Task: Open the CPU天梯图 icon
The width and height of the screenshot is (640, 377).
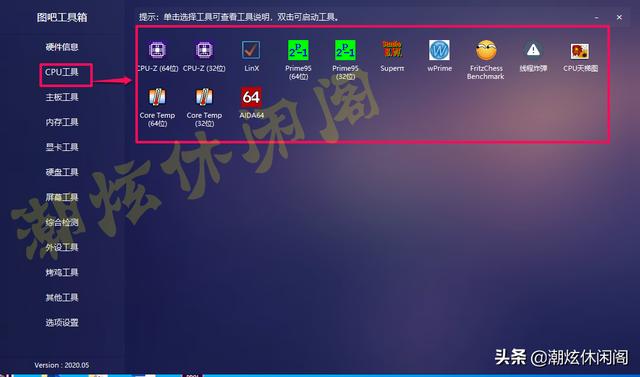Action: pos(580,51)
